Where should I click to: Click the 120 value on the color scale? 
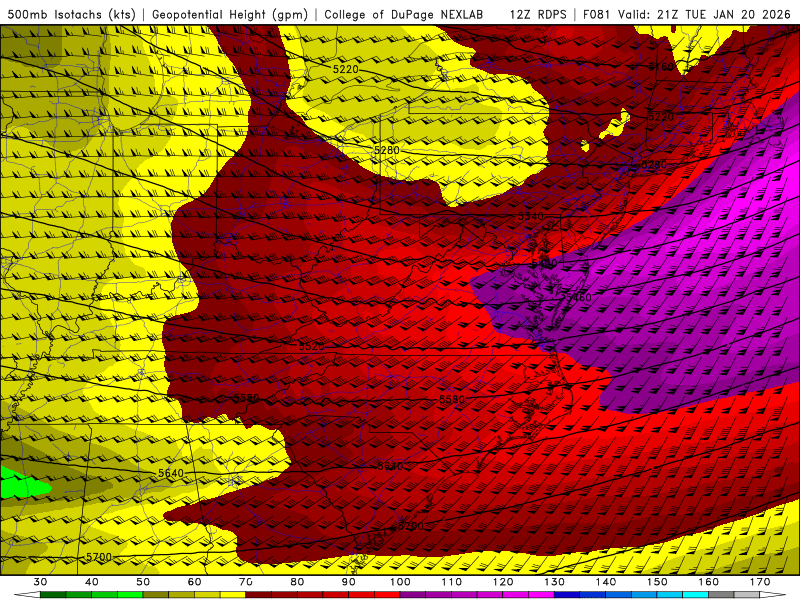click(503, 582)
